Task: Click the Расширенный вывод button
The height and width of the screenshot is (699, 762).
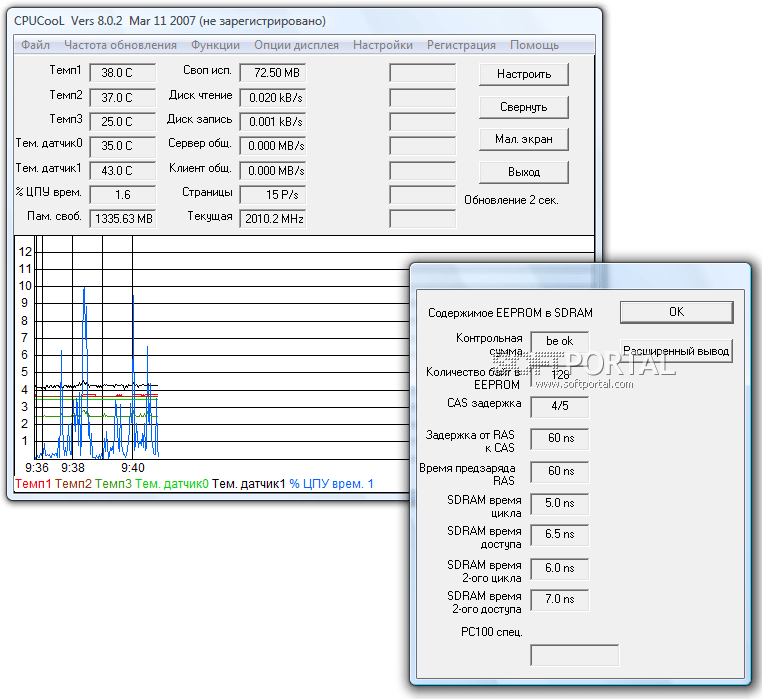Action: [676, 351]
